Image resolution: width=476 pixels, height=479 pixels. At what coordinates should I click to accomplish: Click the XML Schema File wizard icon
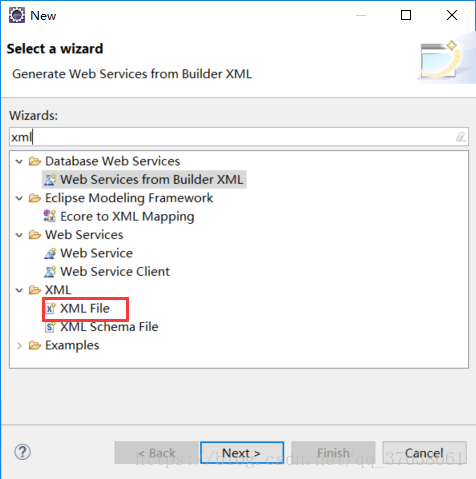click(50, 327)
